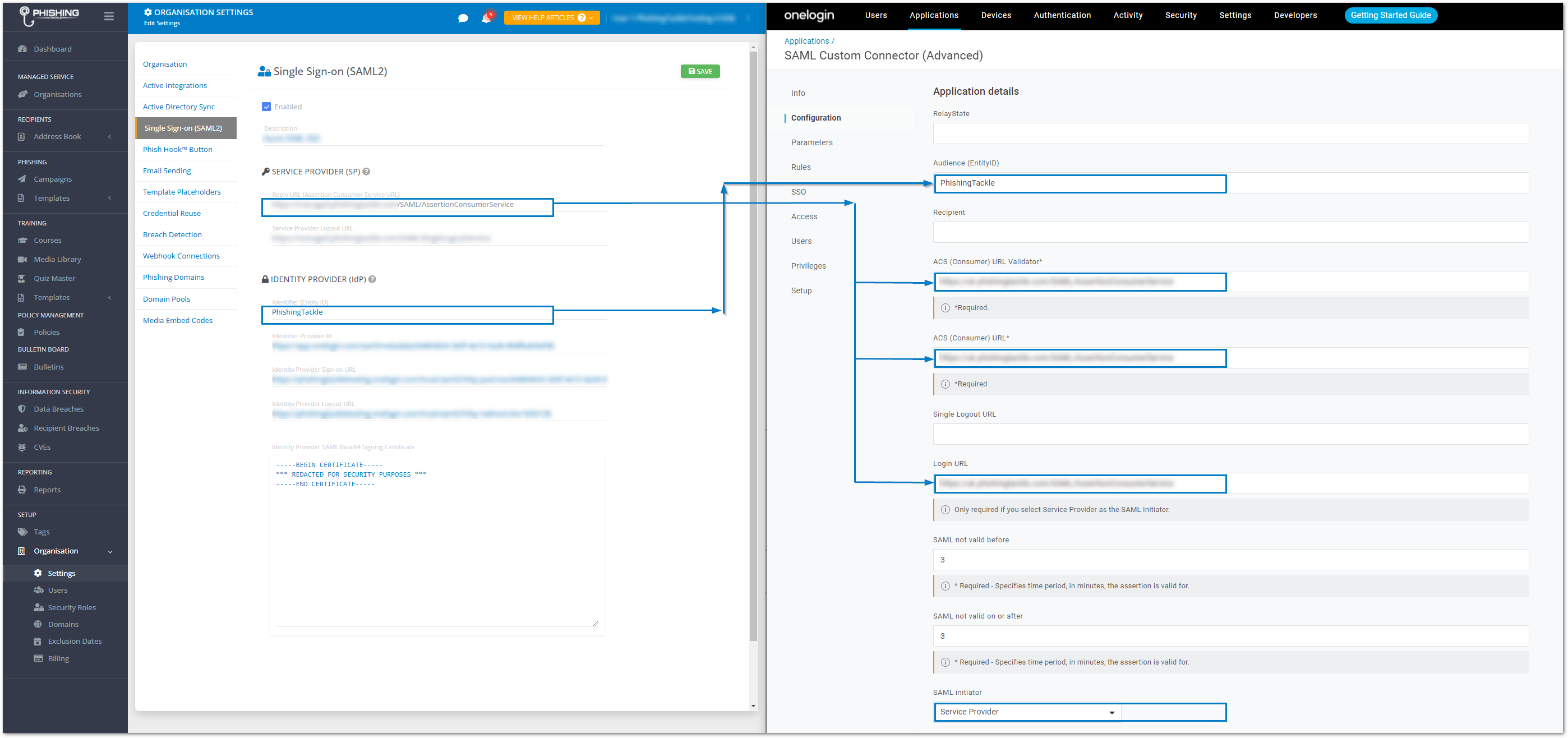Click the Recipient input field
The height and width of the screenshot is (738, 1568).
(1230, 232)
